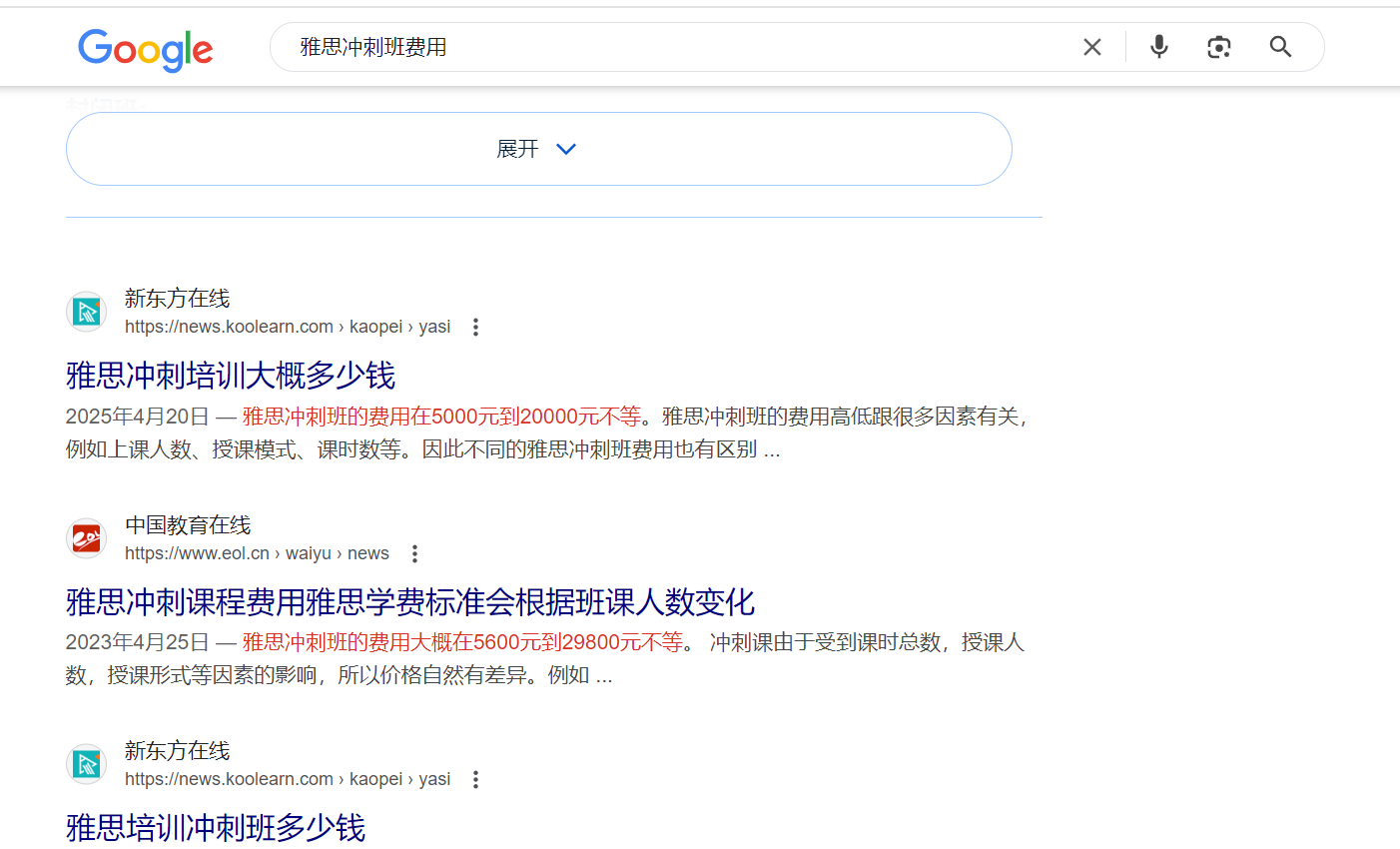1400x849 pixels.
Task: Open the Google logo homepage link
Action: [x=146, y=49]
